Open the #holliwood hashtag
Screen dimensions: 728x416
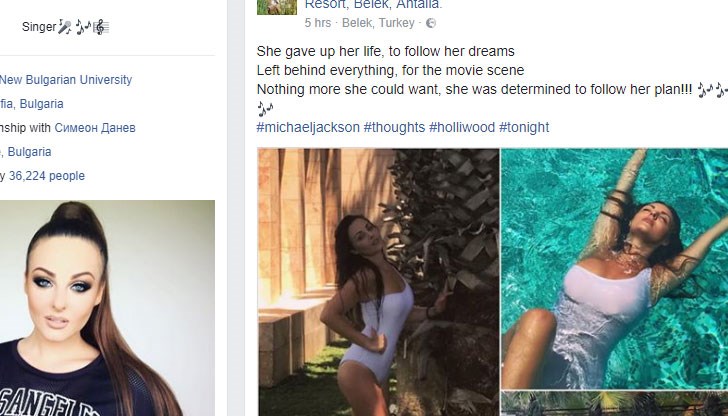[x=460, y=127]
